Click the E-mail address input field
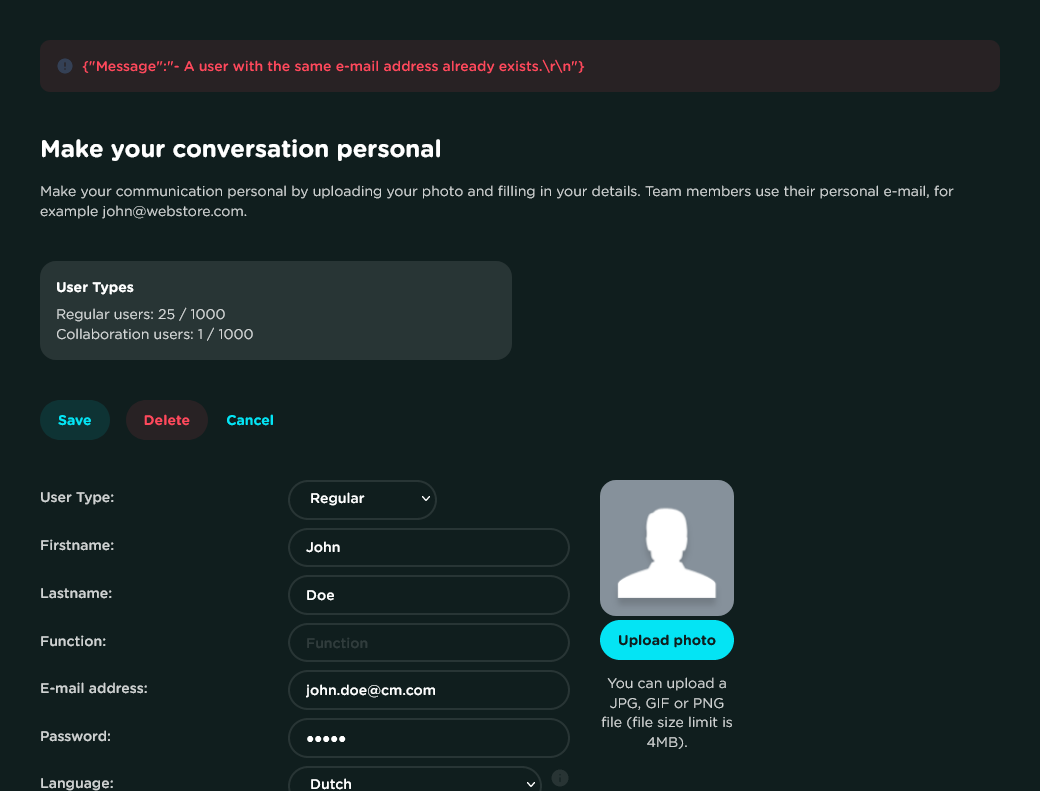 tap(429, 690)
